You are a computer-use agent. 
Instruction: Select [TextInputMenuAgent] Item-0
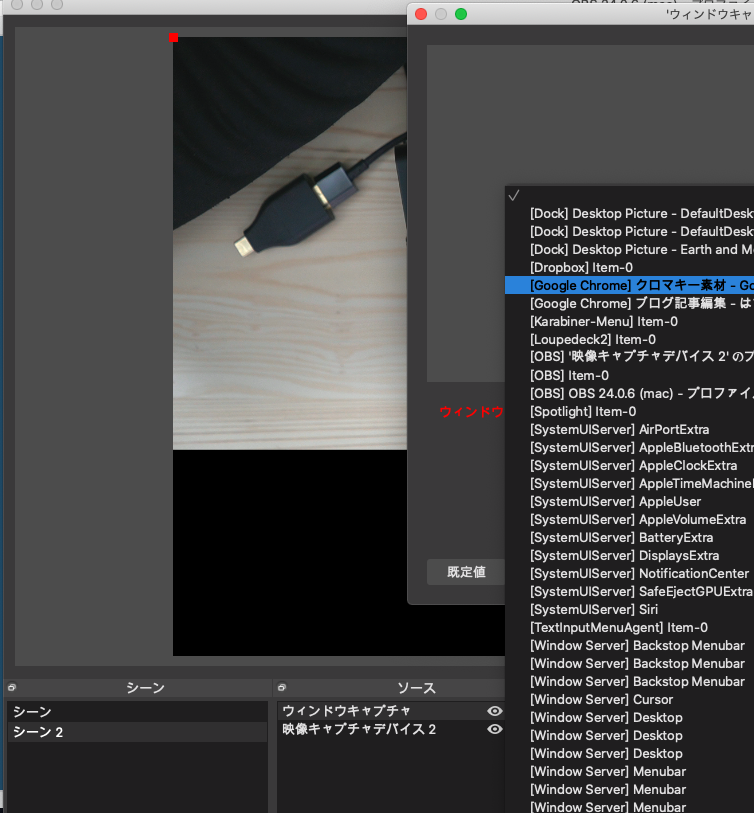pyautogui.click(x=630, y=627)
